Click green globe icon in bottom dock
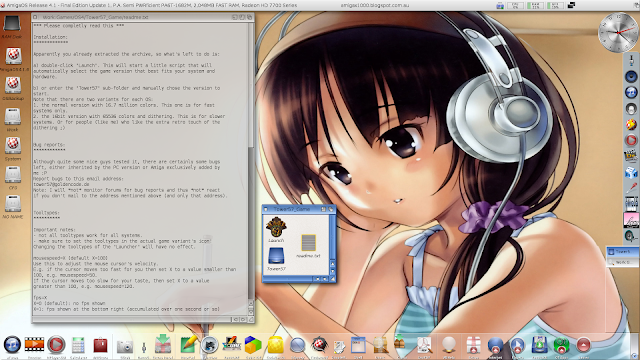This screenshot has height=360, width=640. 561,345
